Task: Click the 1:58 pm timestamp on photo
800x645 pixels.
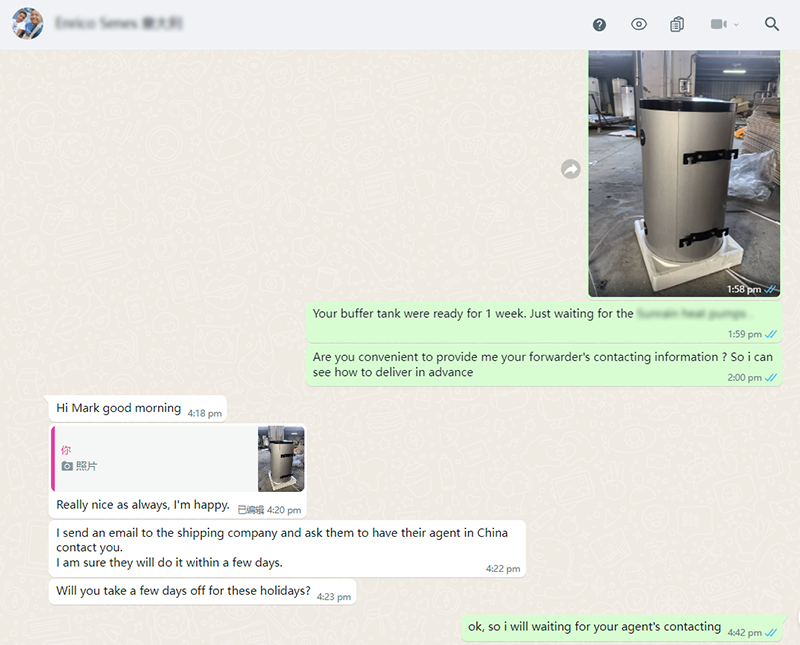Action: click(744, 289)
